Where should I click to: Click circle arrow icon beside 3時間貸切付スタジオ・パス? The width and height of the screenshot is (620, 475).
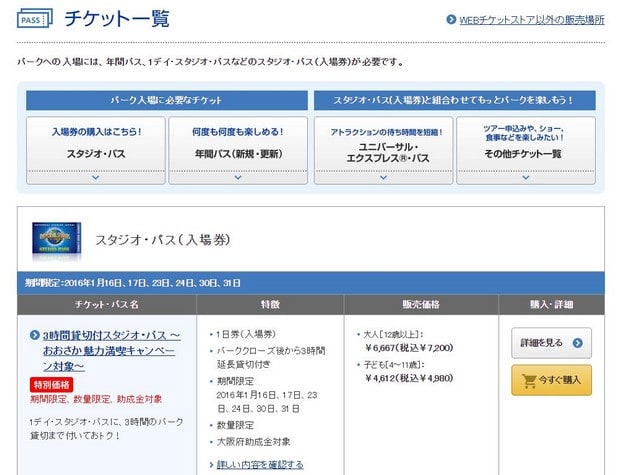click(x=35, y=335)
